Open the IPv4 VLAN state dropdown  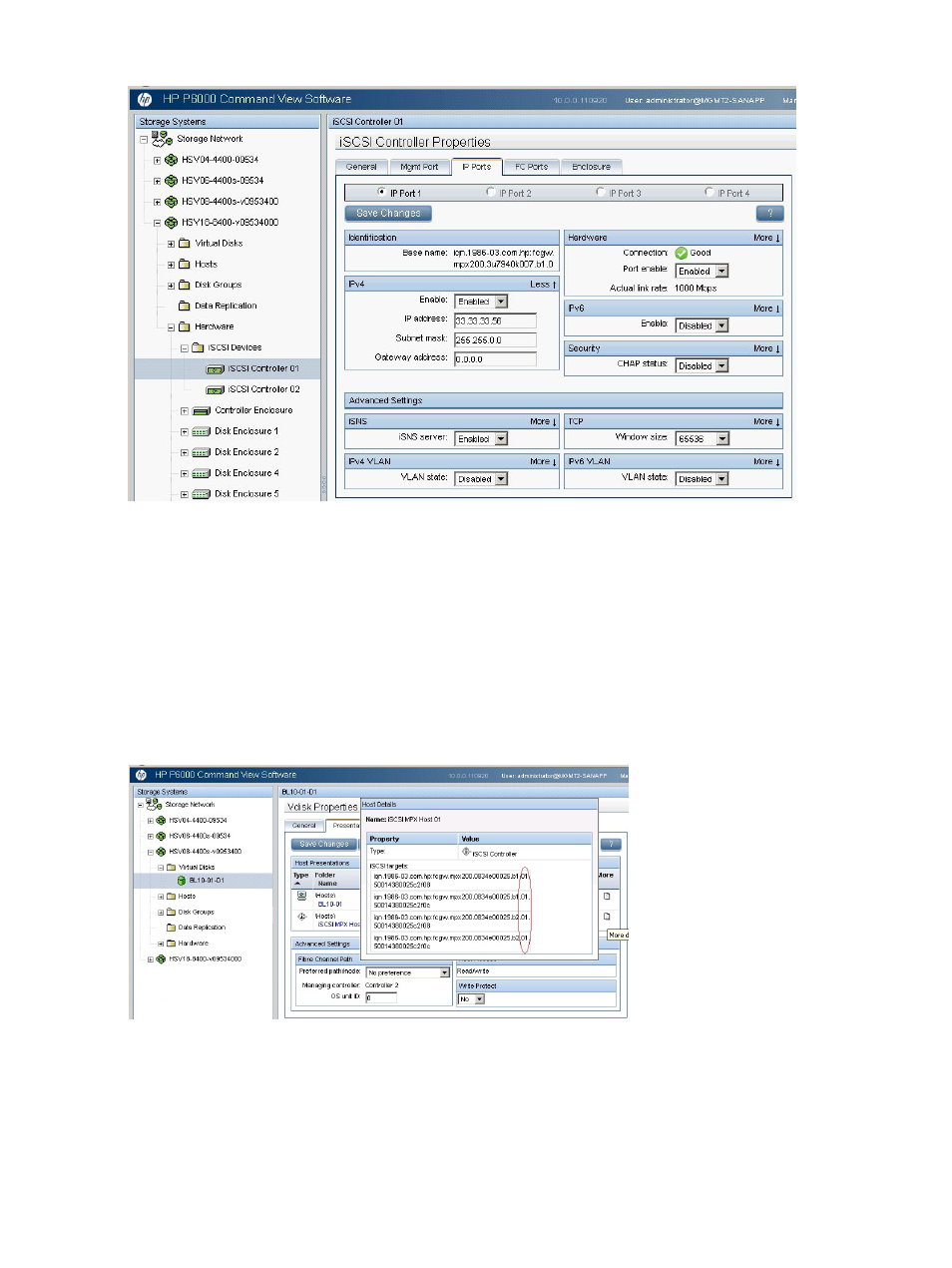click(482, 479)
